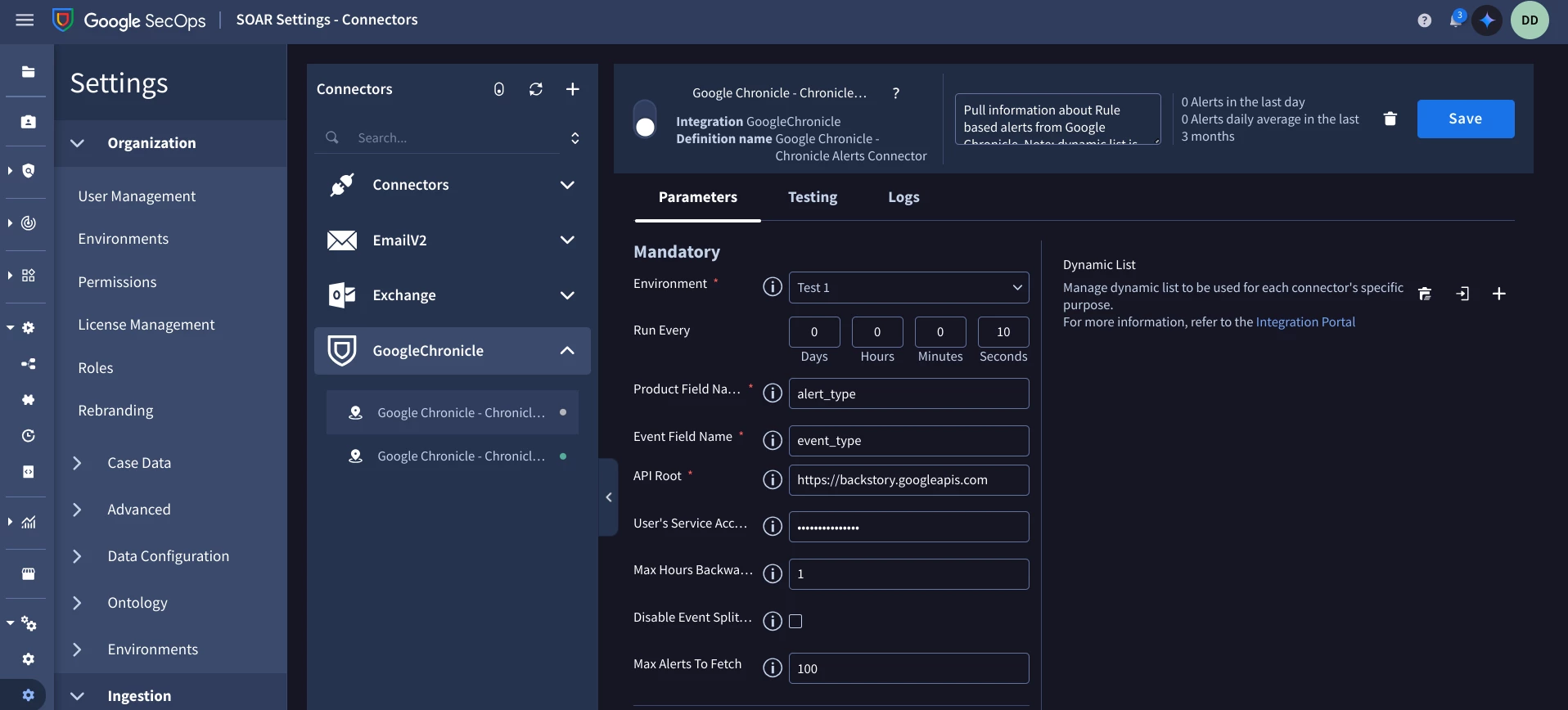Screen dimensions: 1568x710
Task: Open User Management settings
Action: click(137, 196)
